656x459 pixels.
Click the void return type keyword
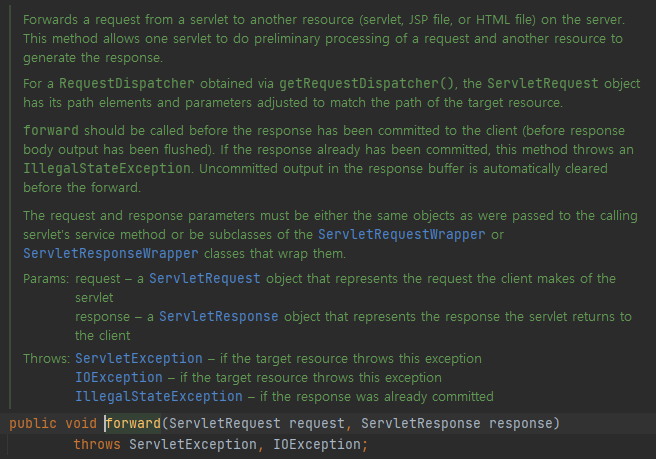81,423
